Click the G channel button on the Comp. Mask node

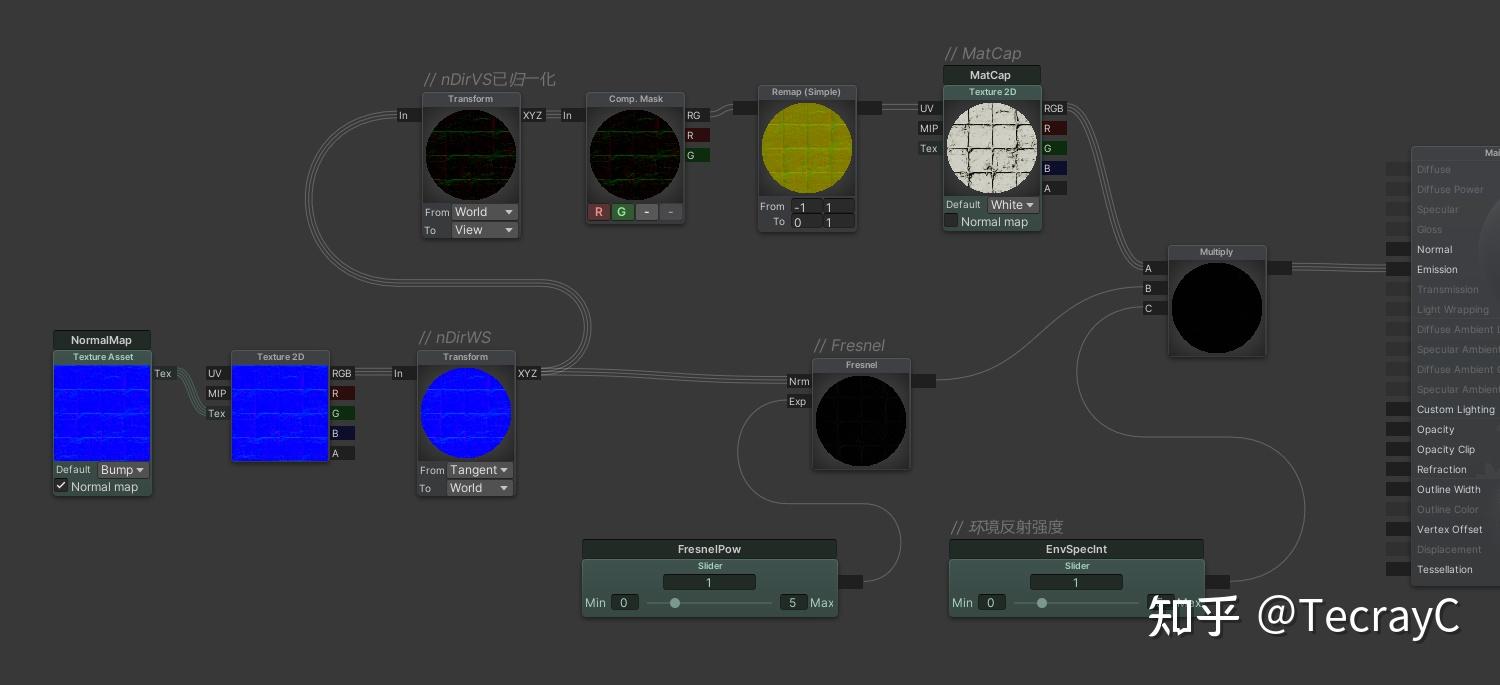[x=621, y=212]
